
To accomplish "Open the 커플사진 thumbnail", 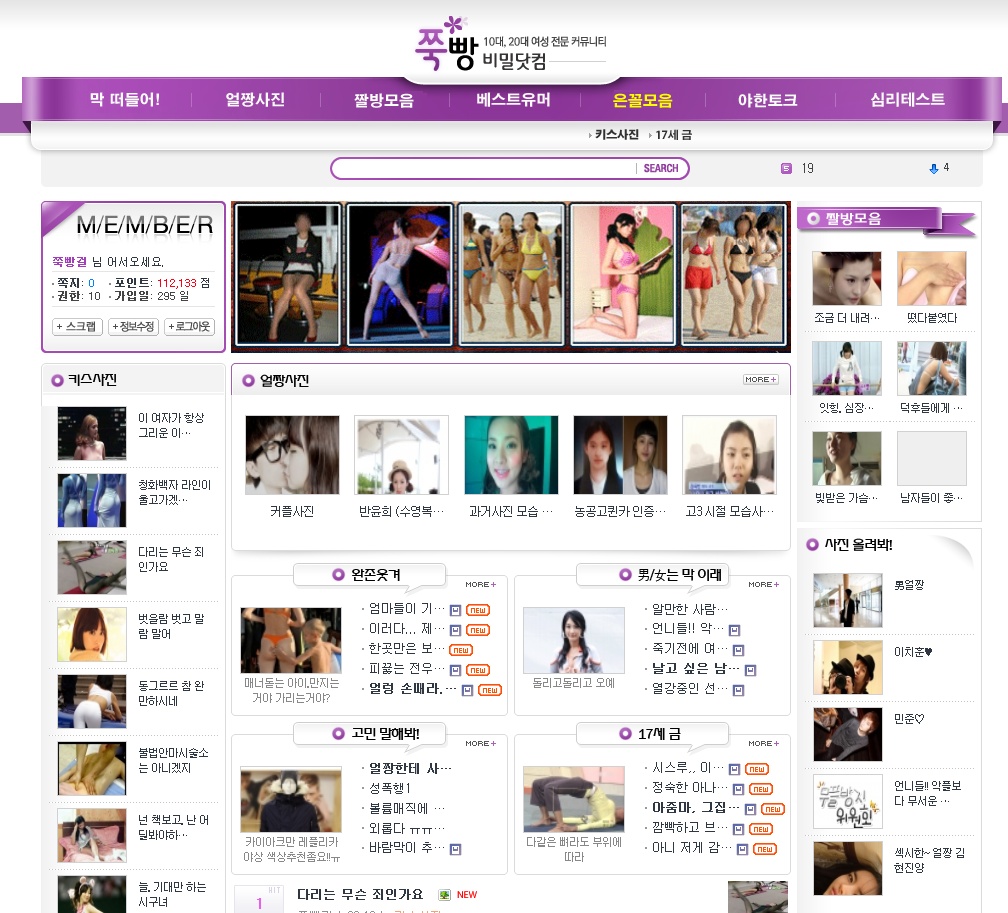I will point(292,455).
